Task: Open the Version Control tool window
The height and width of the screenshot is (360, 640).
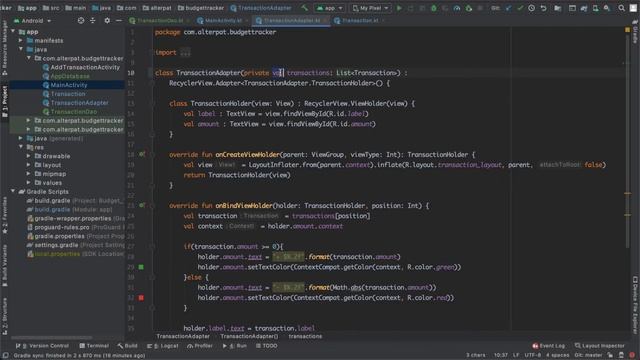Action: pos(42,346)
